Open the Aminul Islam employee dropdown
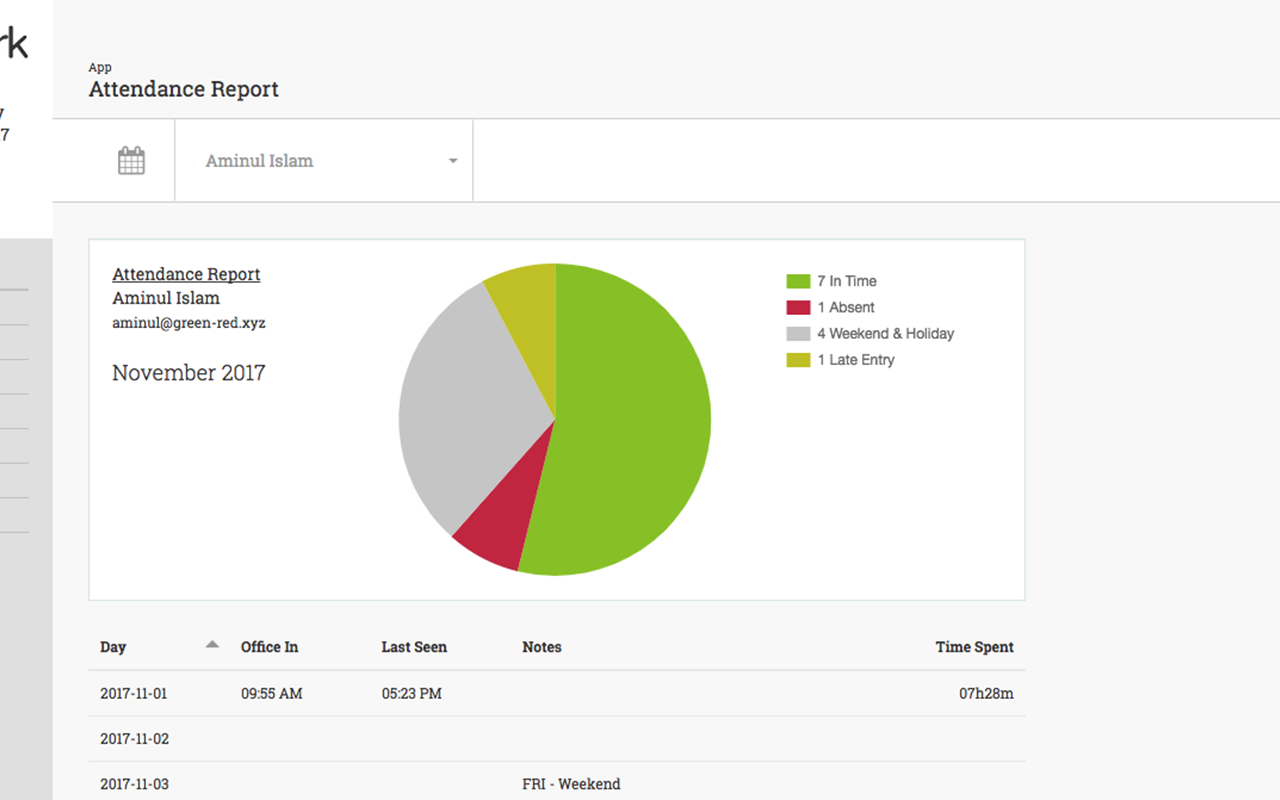The width and height of the screenshot is (1280, 800). click(x=324, y=161)
